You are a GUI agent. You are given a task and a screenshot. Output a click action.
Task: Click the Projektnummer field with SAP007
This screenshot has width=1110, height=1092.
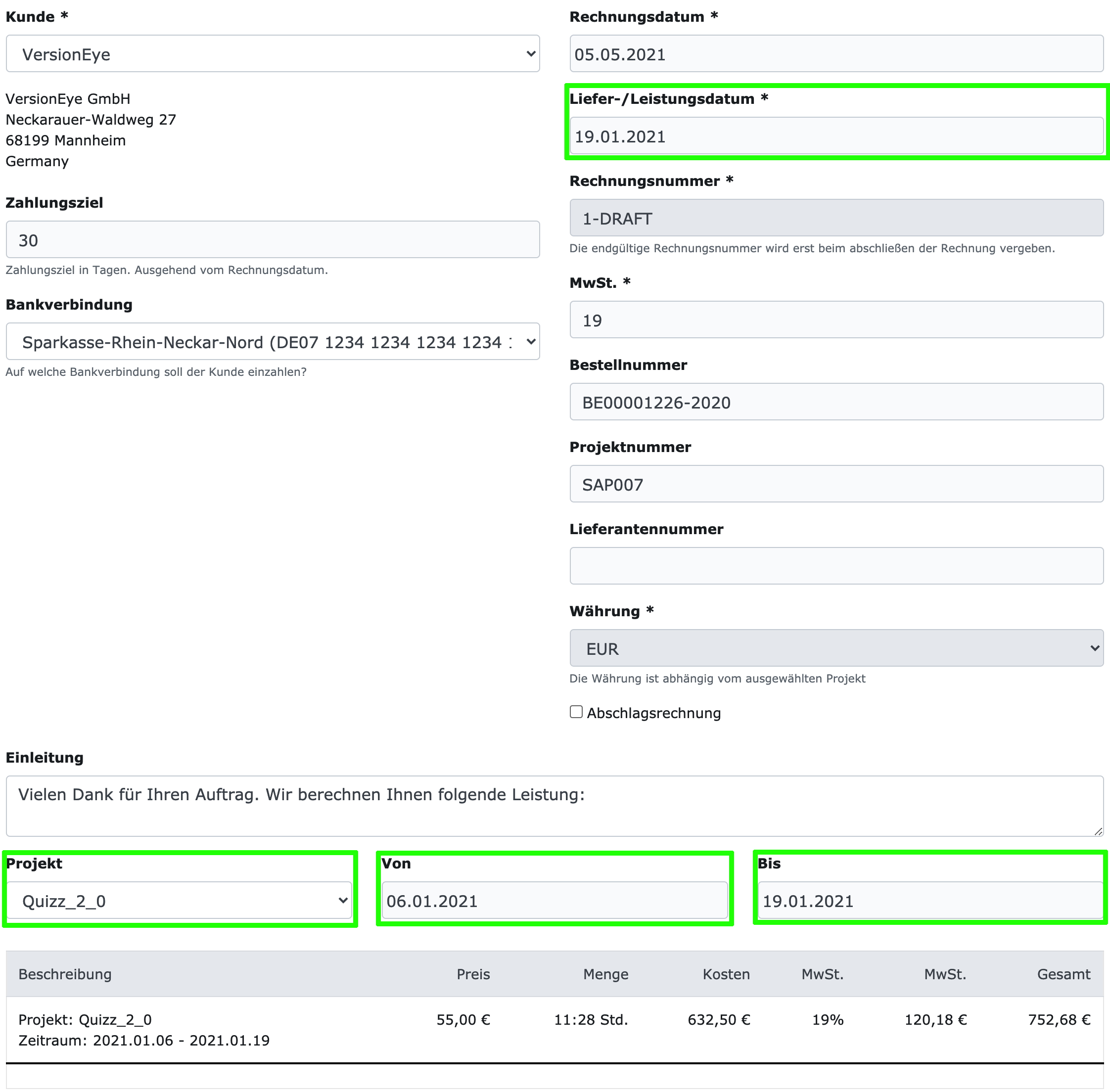coord(836,484)
